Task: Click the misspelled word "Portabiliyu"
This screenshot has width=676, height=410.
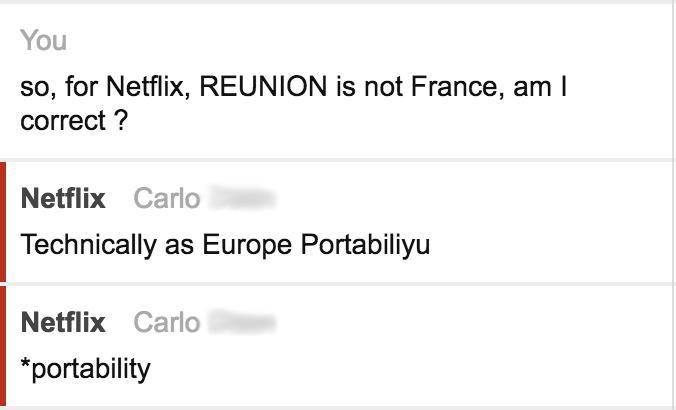Action: click(365, 245)
